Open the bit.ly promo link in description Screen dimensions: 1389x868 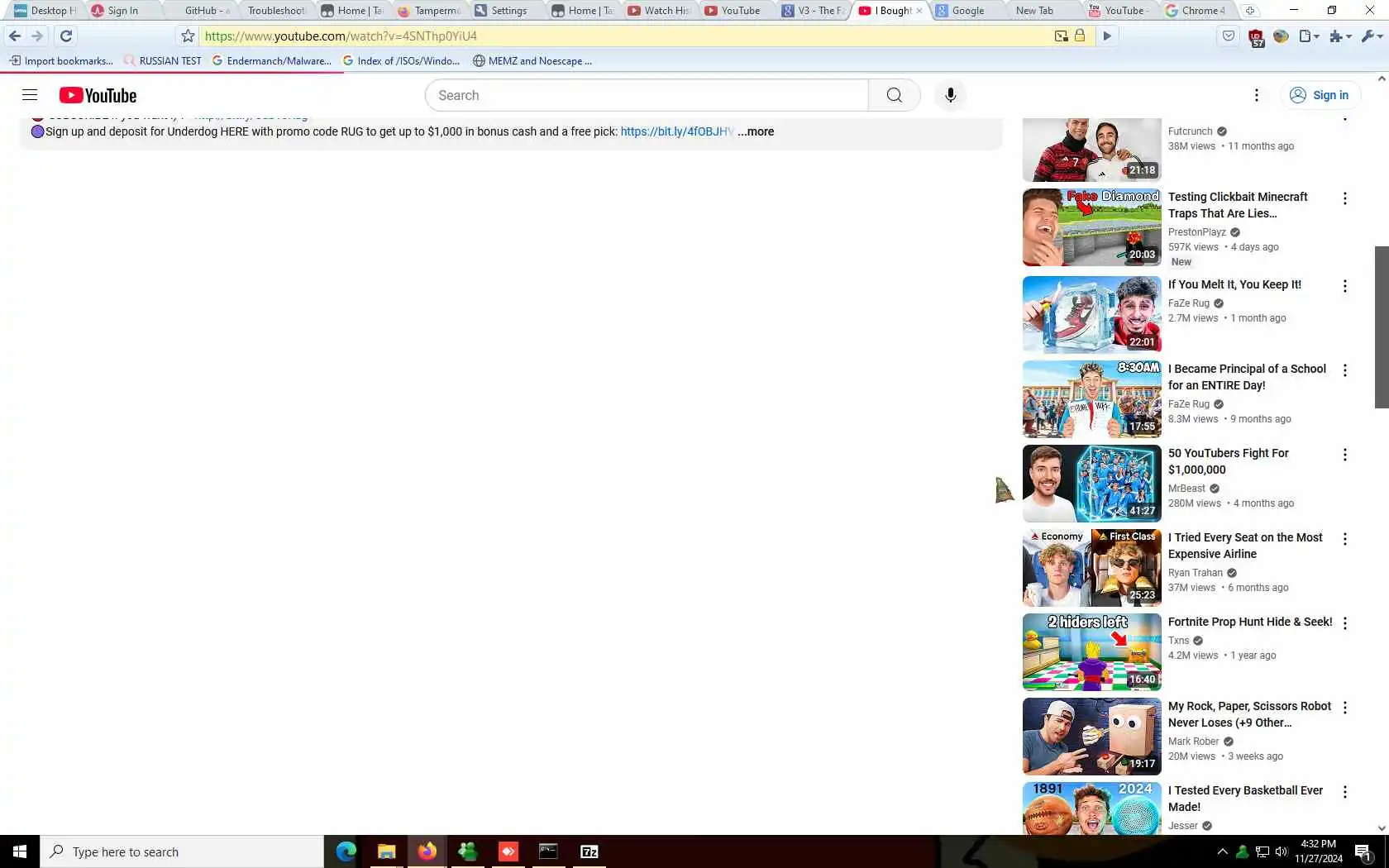point(676,131)
